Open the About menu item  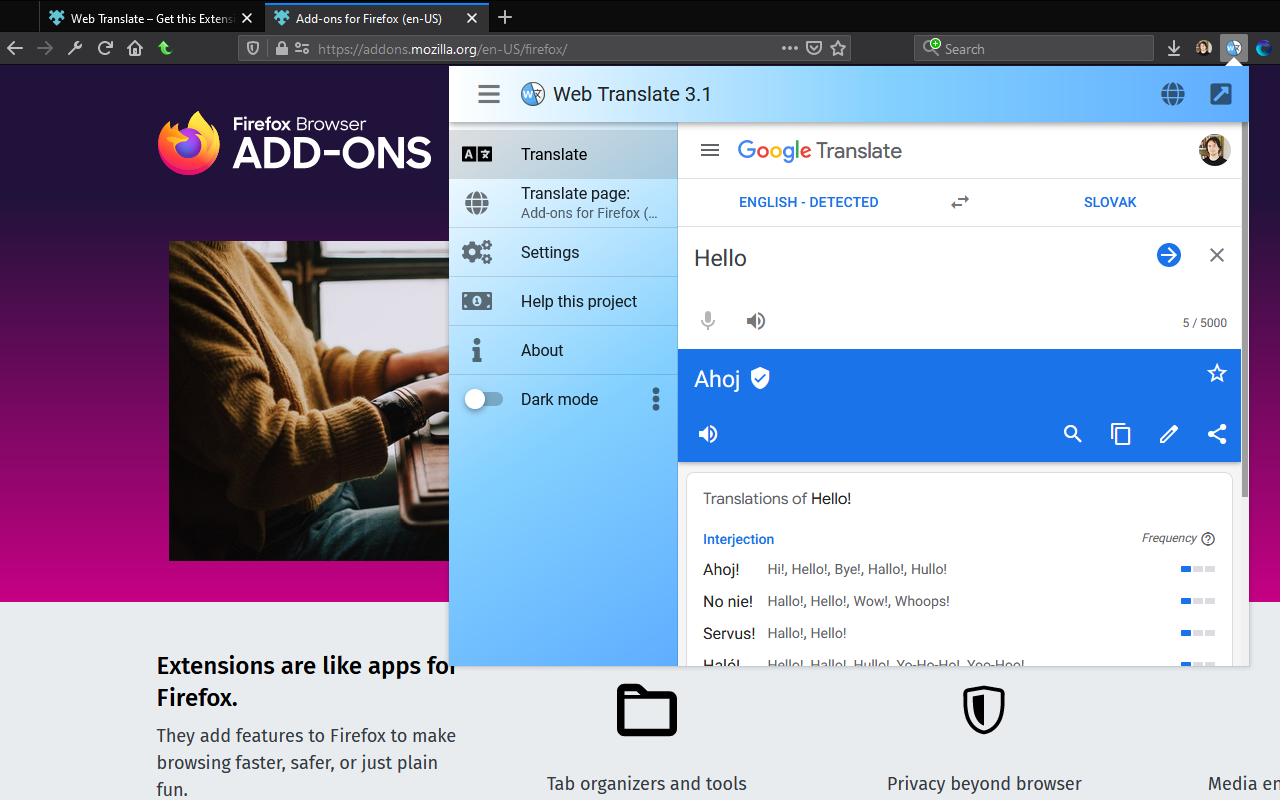(563, 350)
